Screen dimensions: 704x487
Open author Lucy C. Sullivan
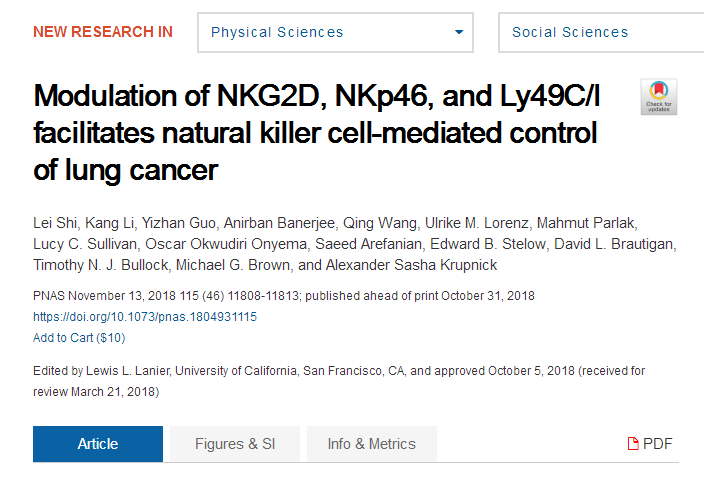(85, 244)
